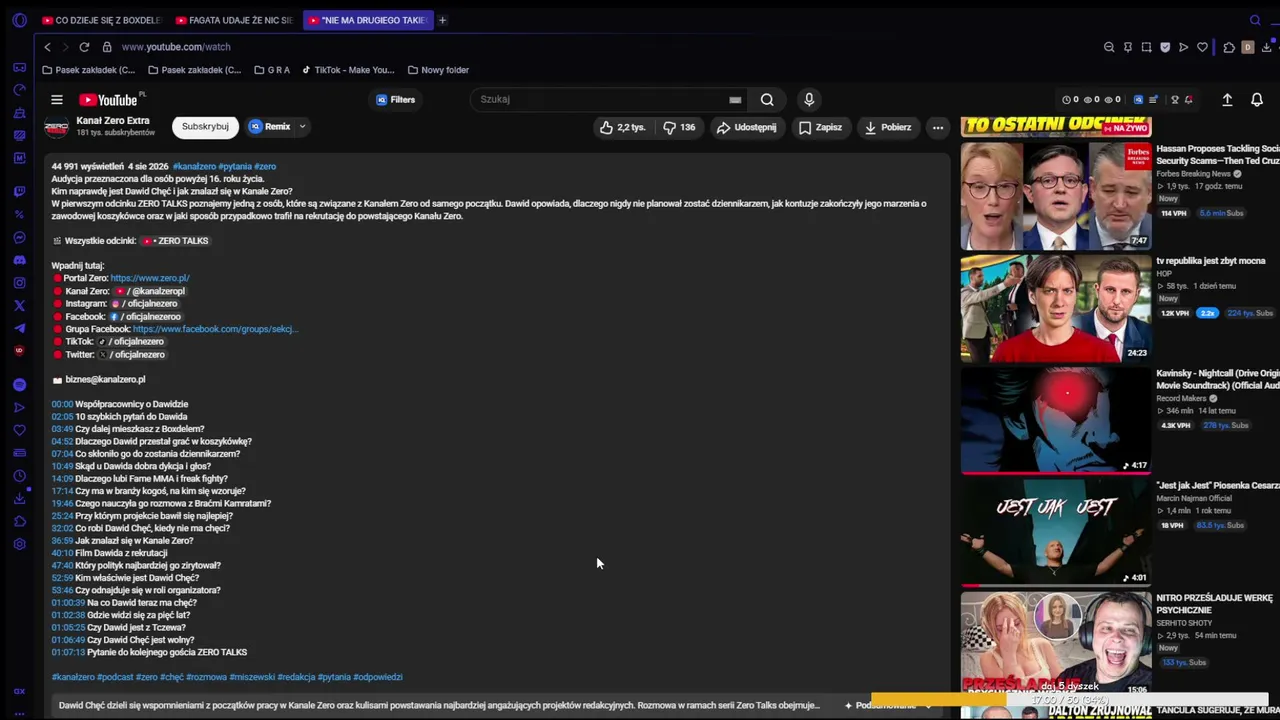This screenshot has height=720, width=1280.
Task: Click the YouTube search magnifier button
Action: click(x=767, y=100)
